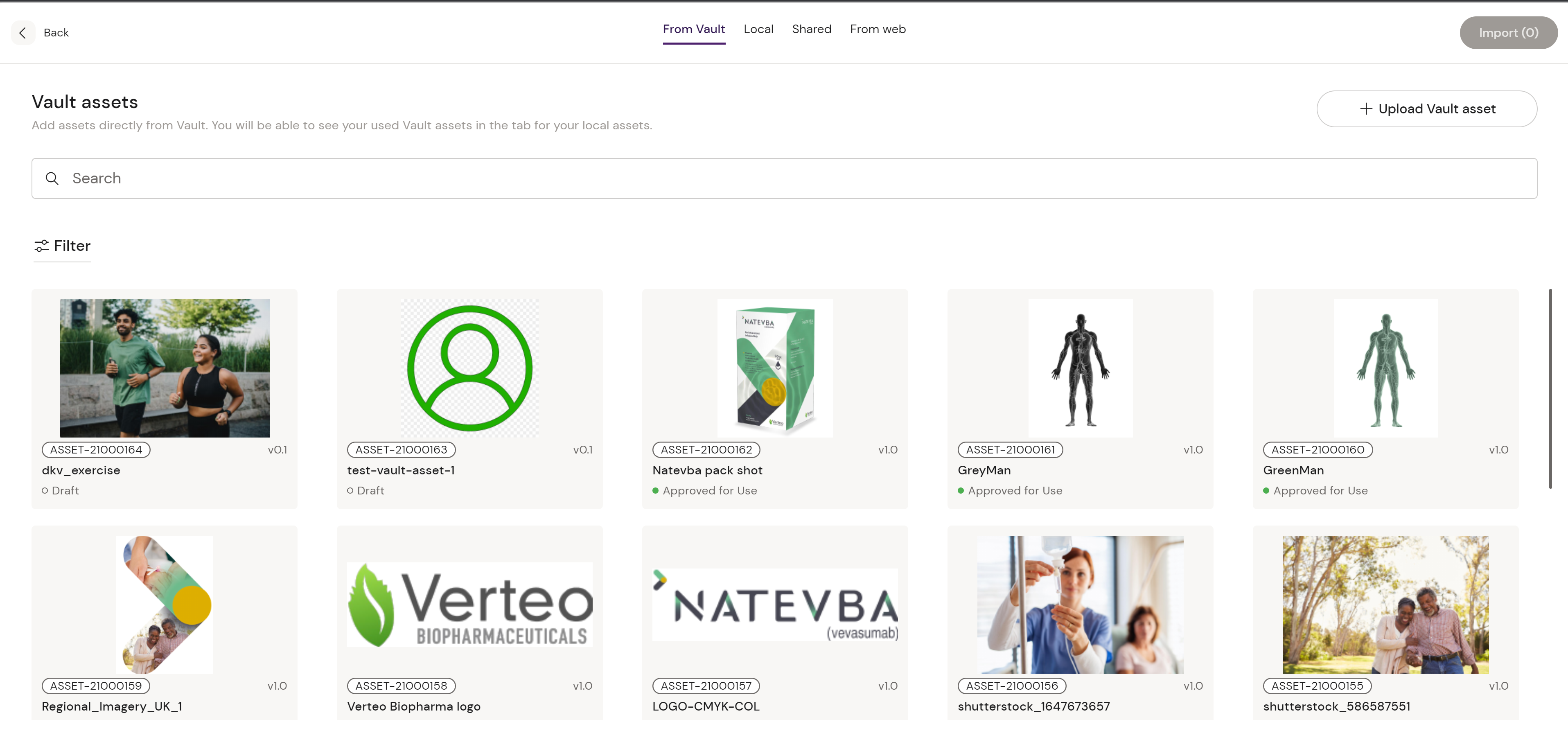Select the Verteo Biopharmaceuticals logo asset
The image size is (1568, 740).
469,604
